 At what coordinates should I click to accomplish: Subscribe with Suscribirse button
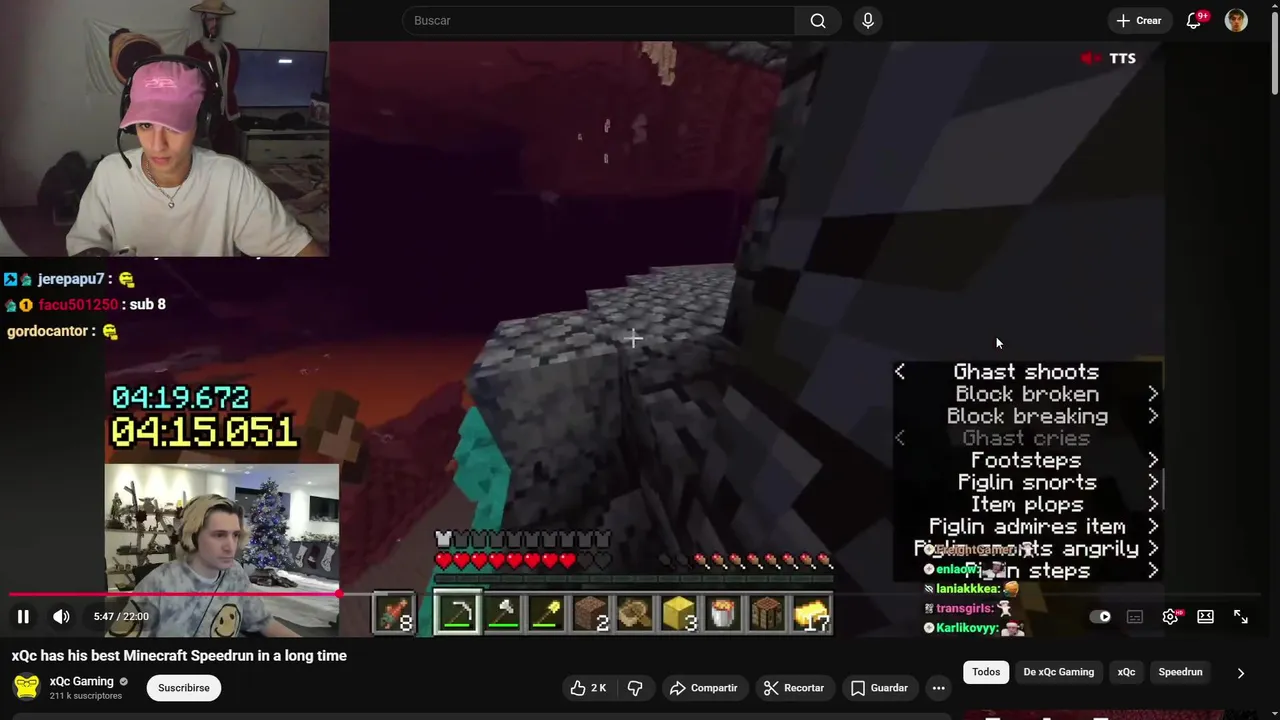point(184,688)
